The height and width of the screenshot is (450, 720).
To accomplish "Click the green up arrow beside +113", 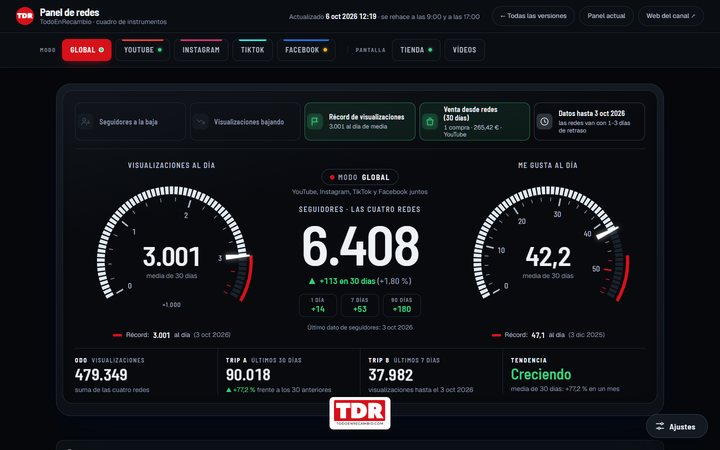I will [x=312, y=281].
